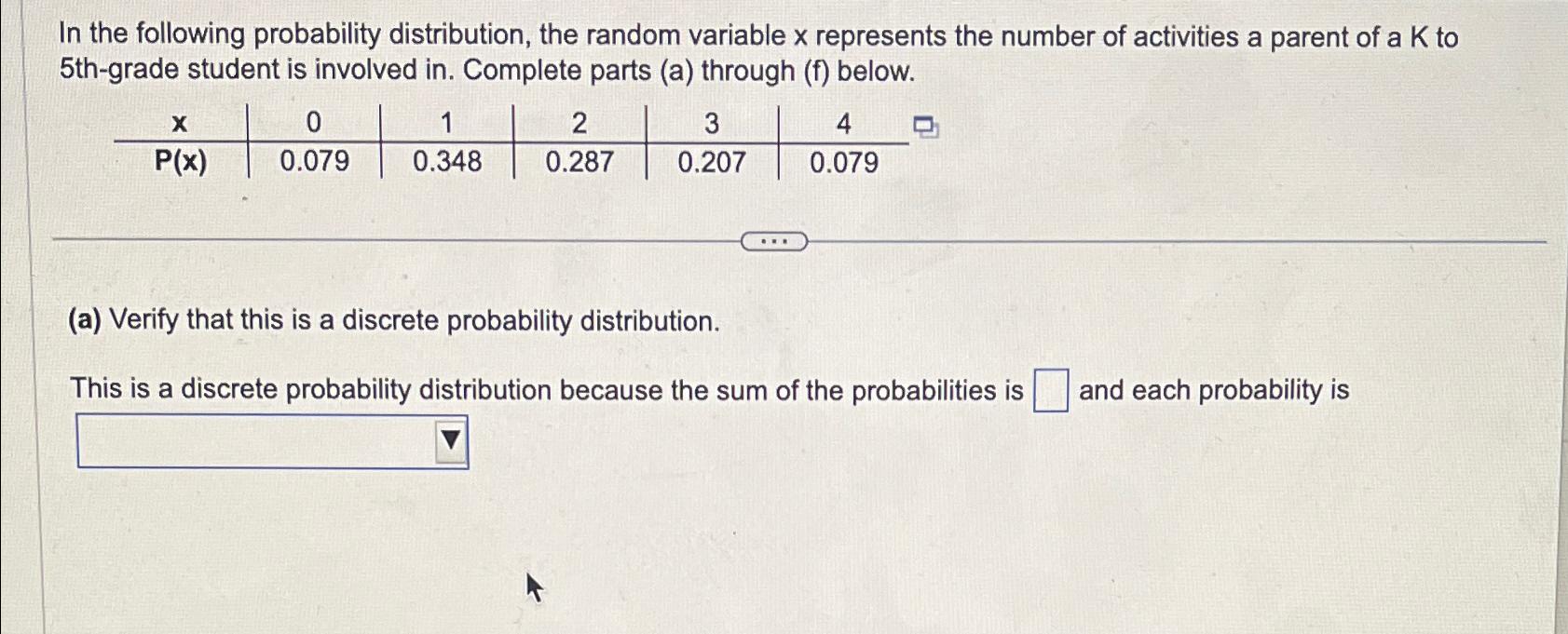The height and width of the screenshot is (634, 1568).
Task: Click the x value 4 in the table
Action: [843, 124]
